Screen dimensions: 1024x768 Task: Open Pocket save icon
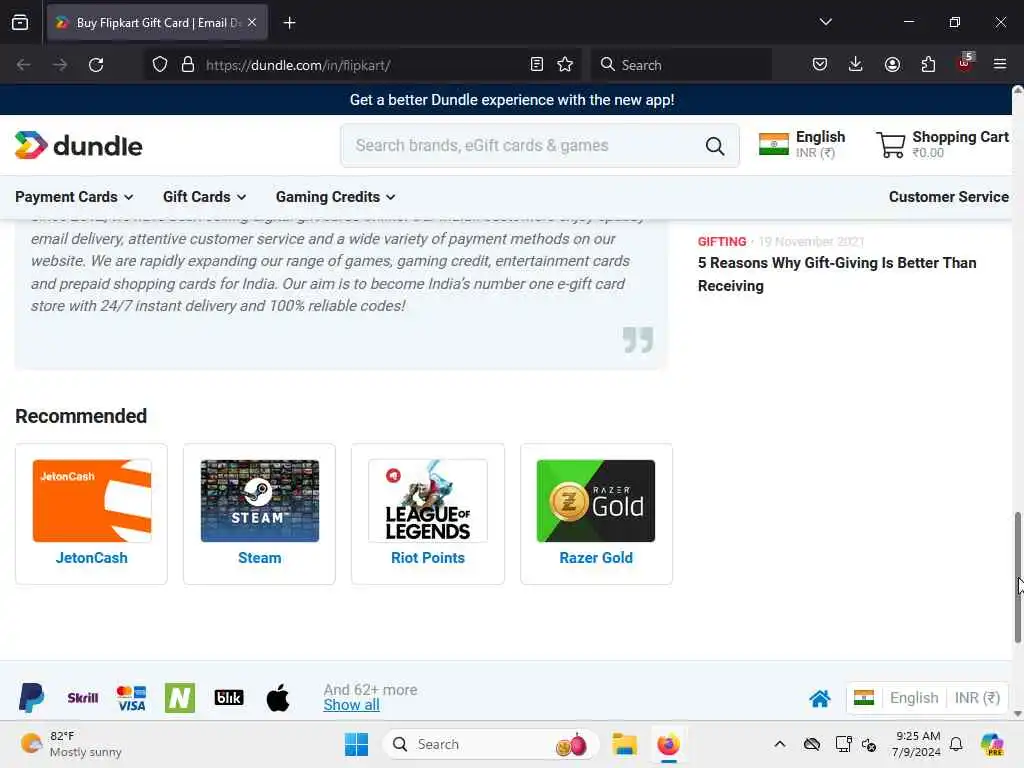pos(820,65)
